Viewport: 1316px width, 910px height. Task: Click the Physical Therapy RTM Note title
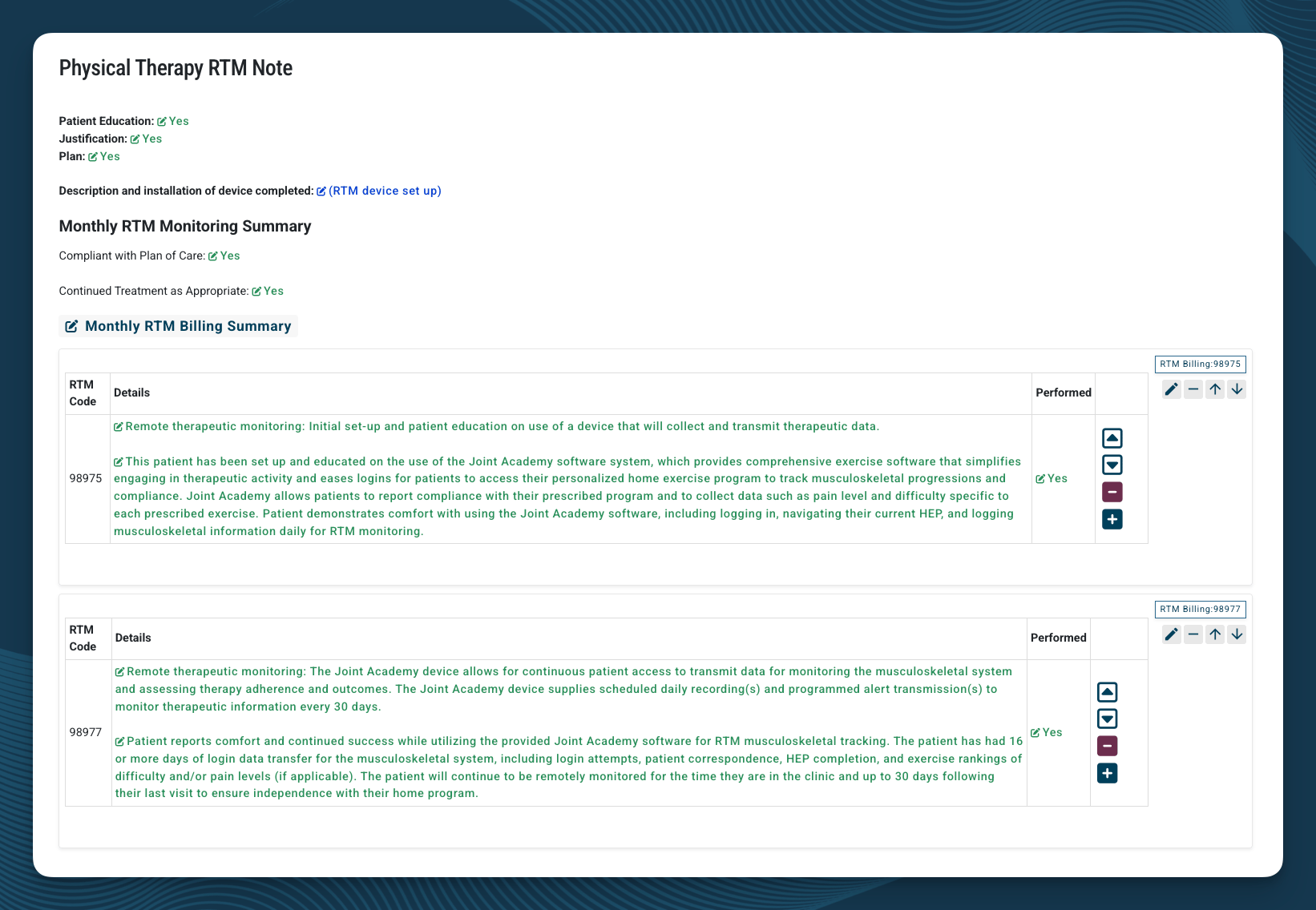pyautogui.click(x=176, y=68)
